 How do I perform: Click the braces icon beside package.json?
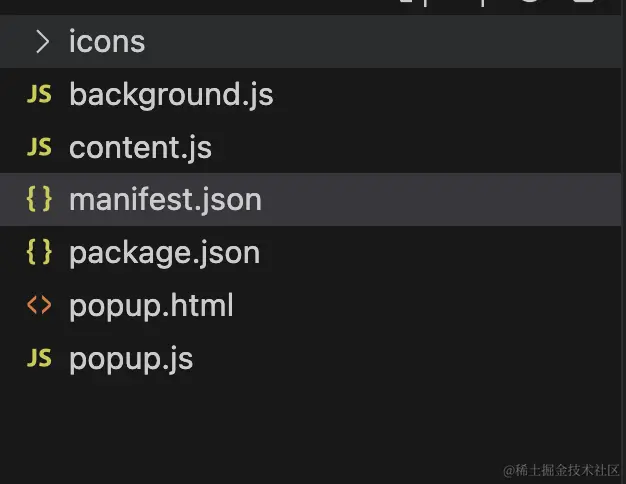[39, 253]
